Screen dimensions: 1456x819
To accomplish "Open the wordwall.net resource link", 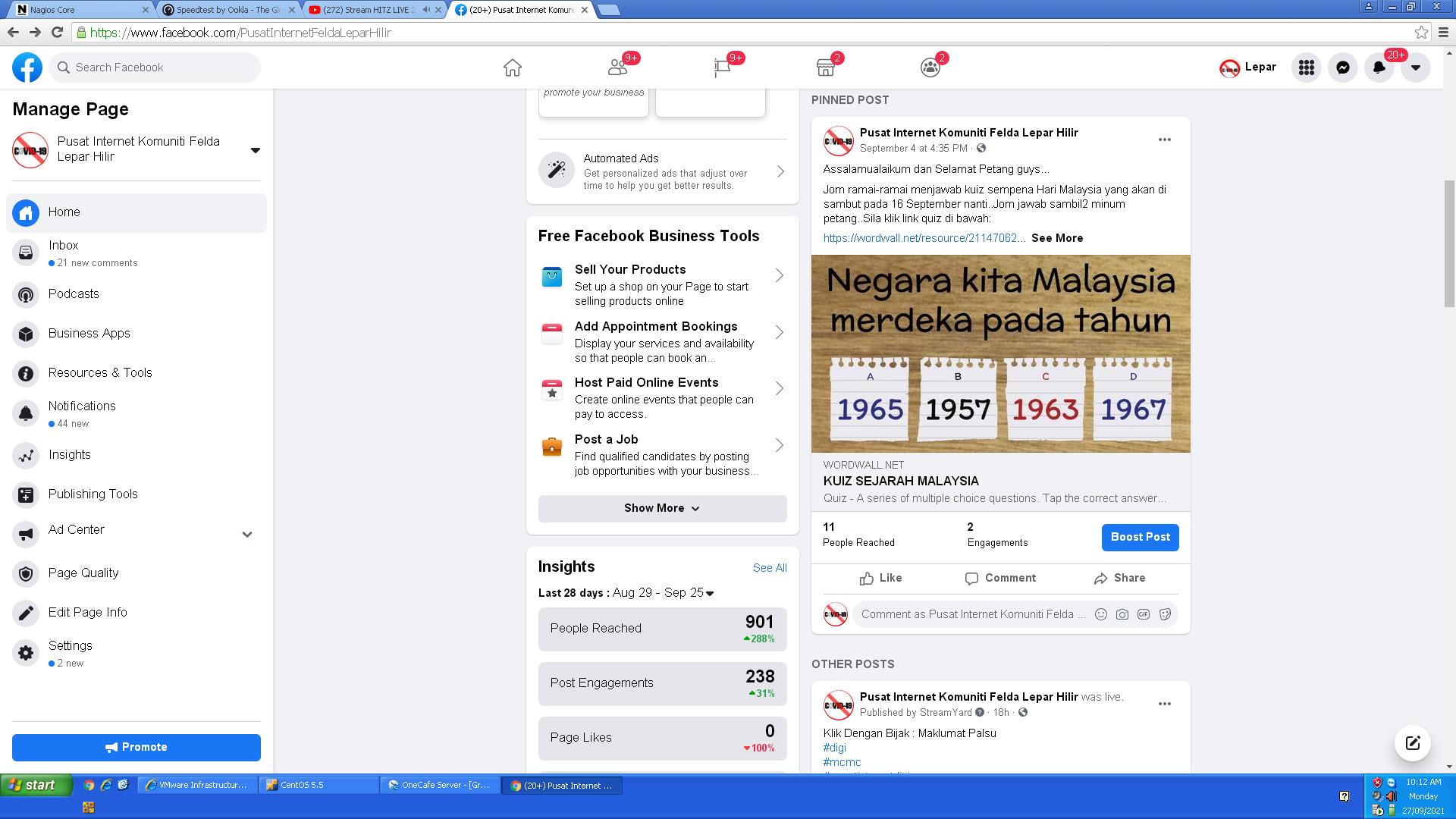I will coord(924,238).
